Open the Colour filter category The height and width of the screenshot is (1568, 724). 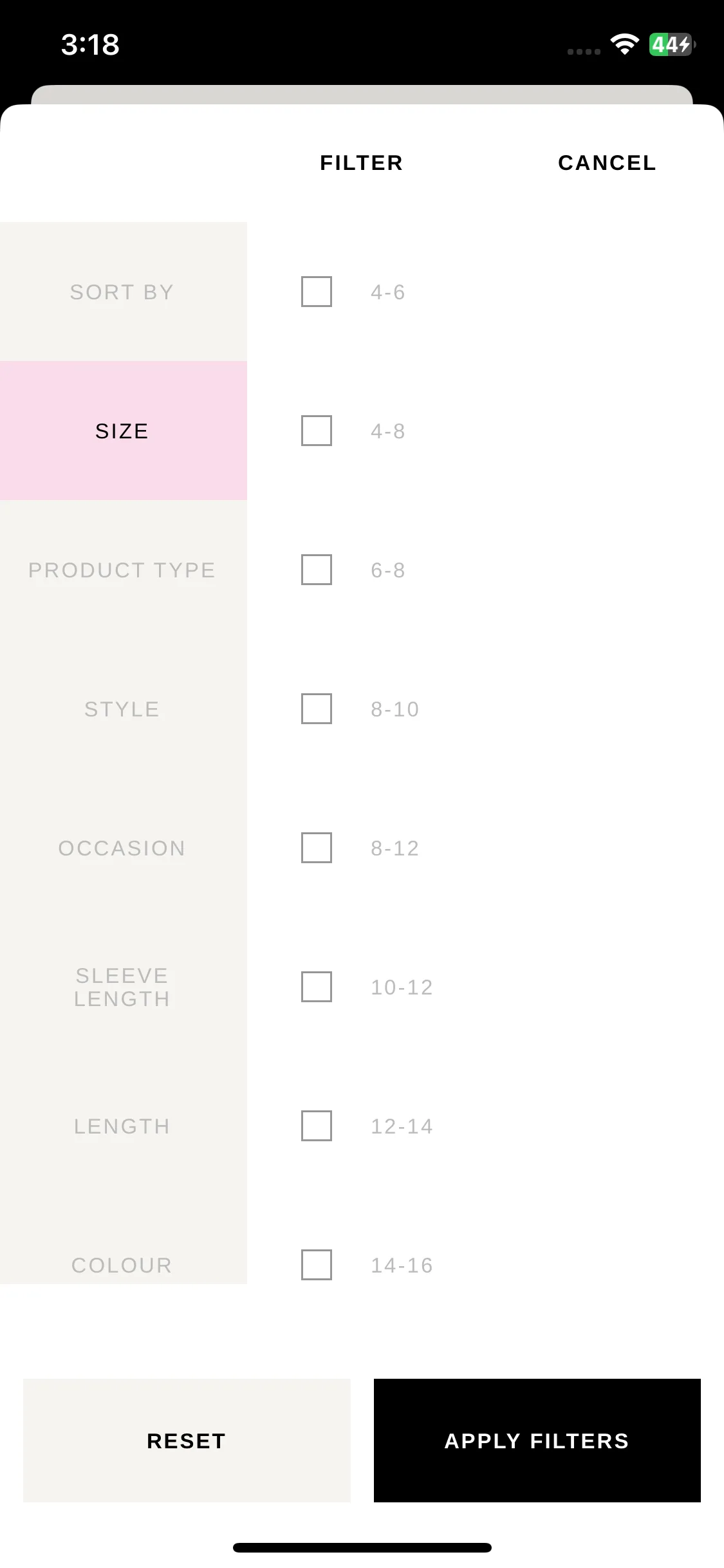click(124, 1242)
